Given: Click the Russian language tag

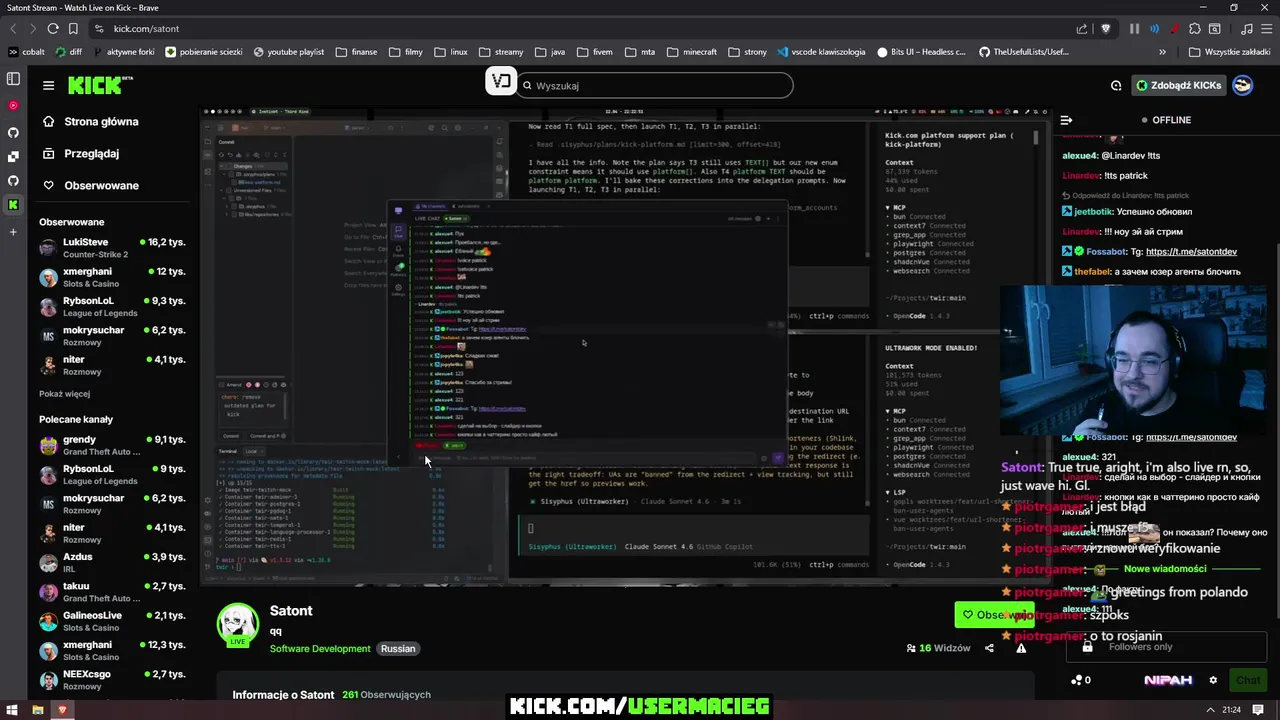Looking at the screenshot, I should (398, 649).
